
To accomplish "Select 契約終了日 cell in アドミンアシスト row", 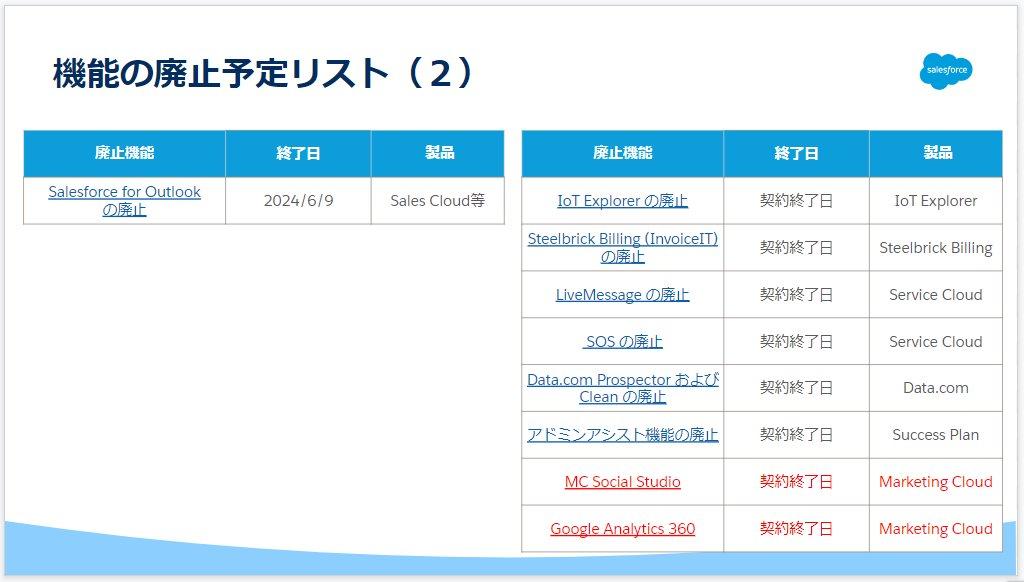I will point(796,435).
